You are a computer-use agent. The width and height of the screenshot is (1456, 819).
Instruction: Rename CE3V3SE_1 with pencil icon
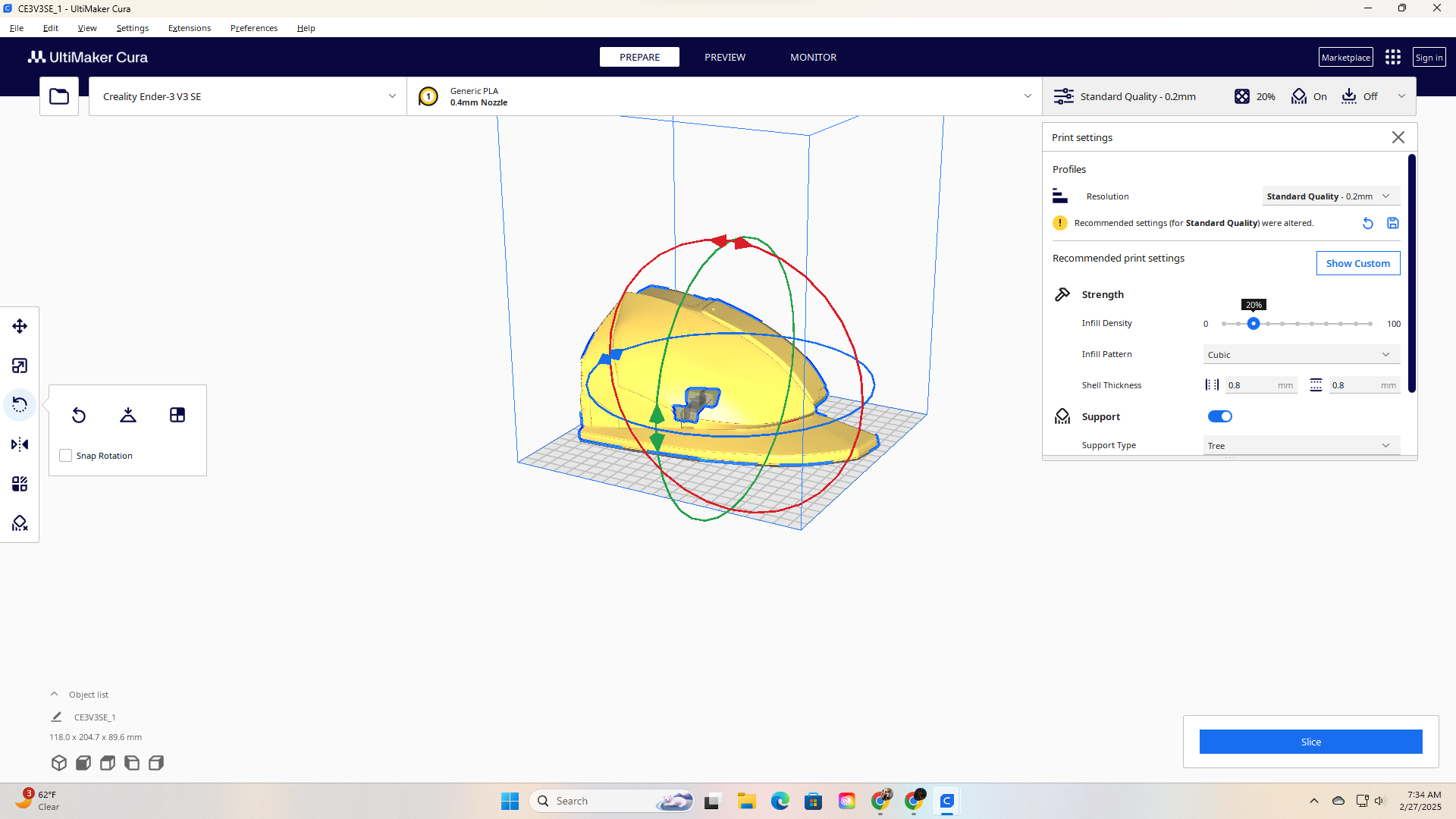coord(56,717)
